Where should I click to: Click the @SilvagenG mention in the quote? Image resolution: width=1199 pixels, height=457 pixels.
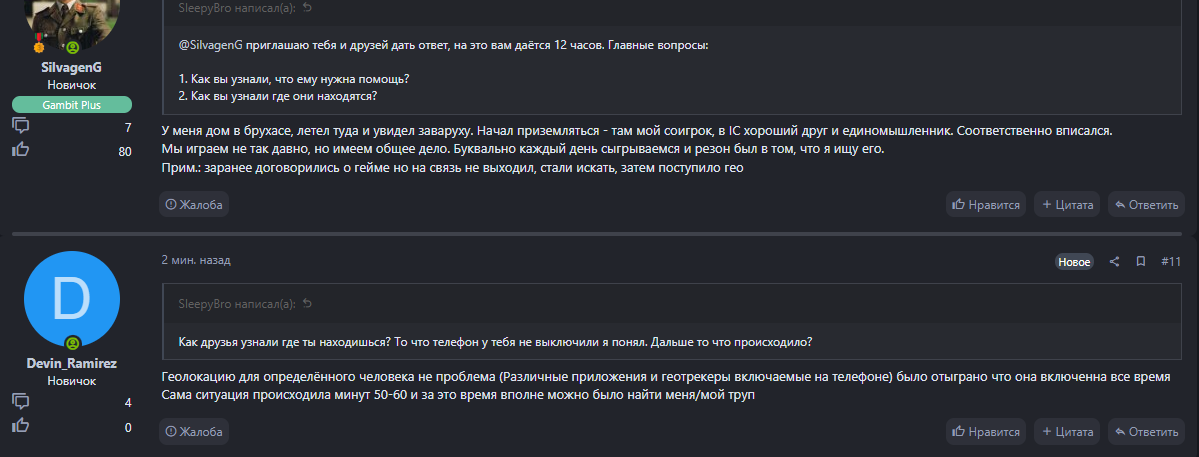(x=210, y=45)
